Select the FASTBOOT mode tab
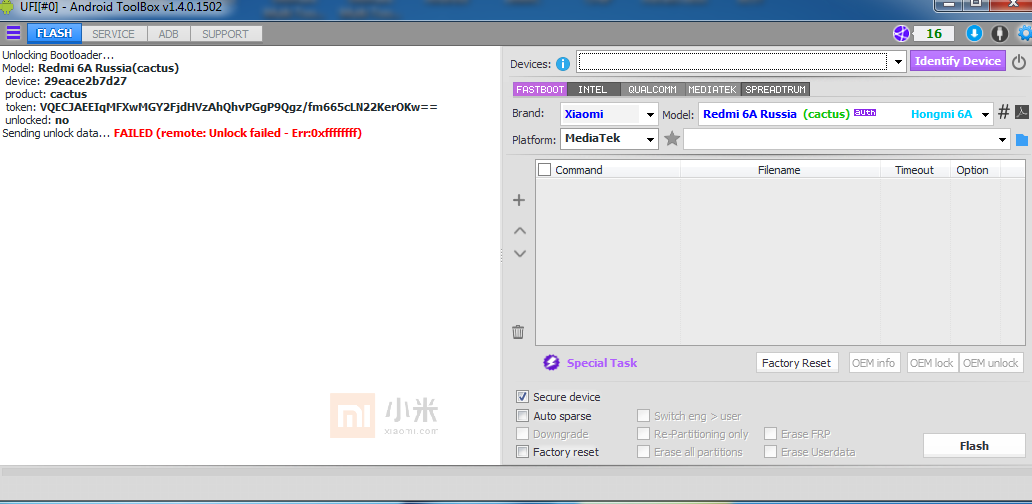Image resolution: width=1032 pixels, height=504 pixels. coord(540,89)
